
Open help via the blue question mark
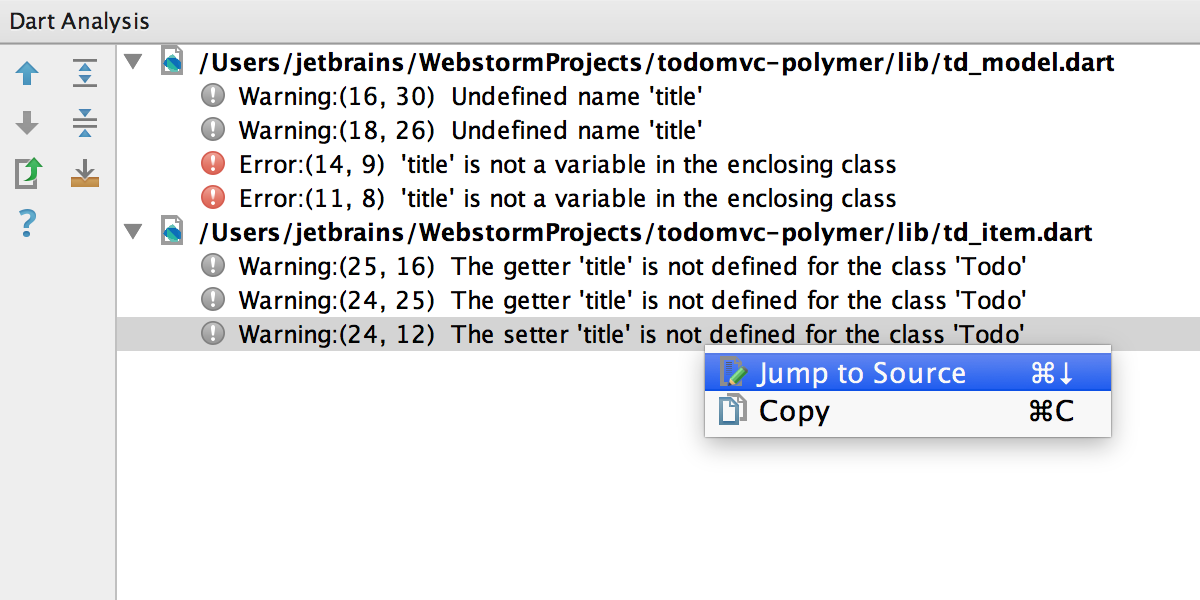tap(28, 223)
